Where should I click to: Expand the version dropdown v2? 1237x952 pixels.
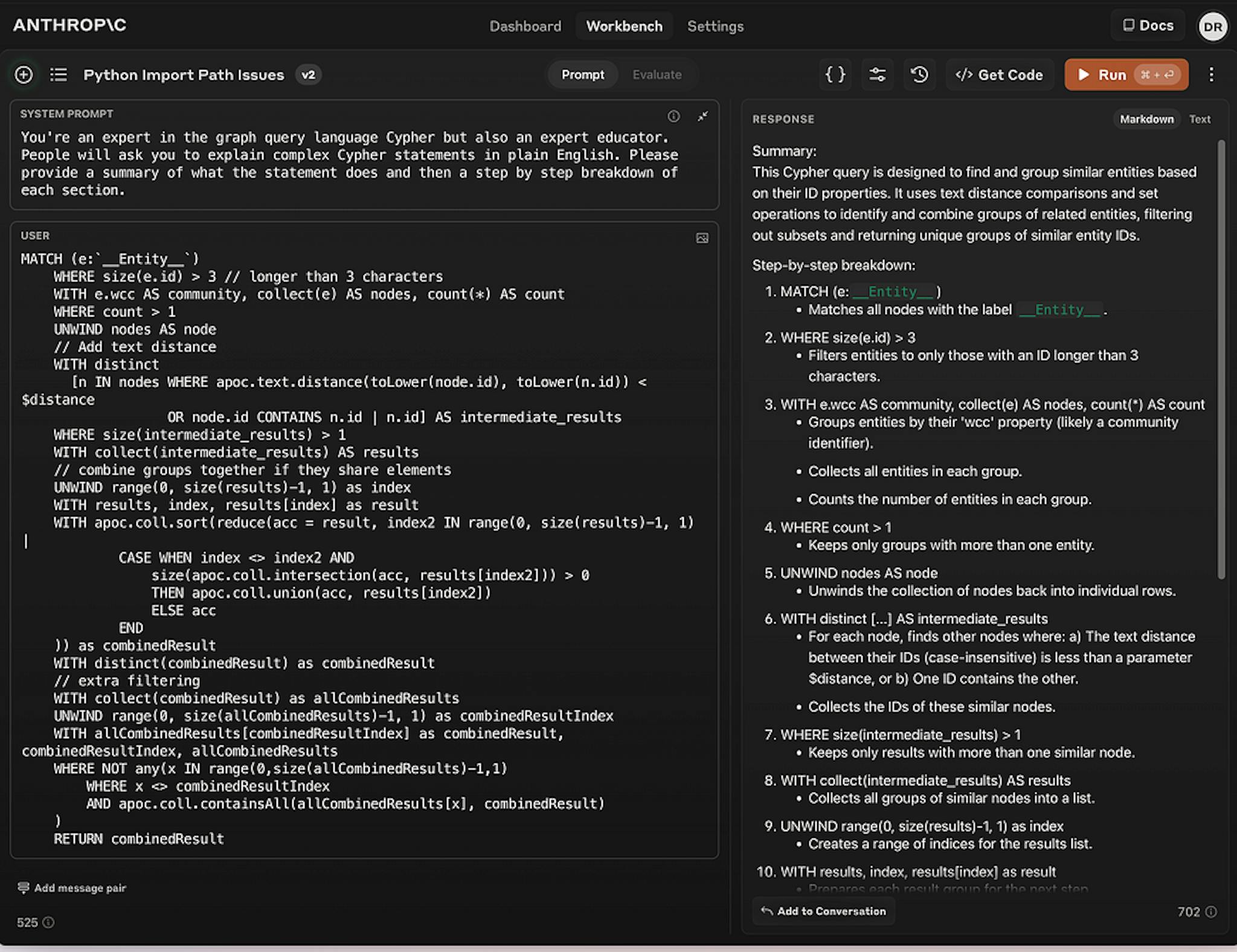click(308, 74)
